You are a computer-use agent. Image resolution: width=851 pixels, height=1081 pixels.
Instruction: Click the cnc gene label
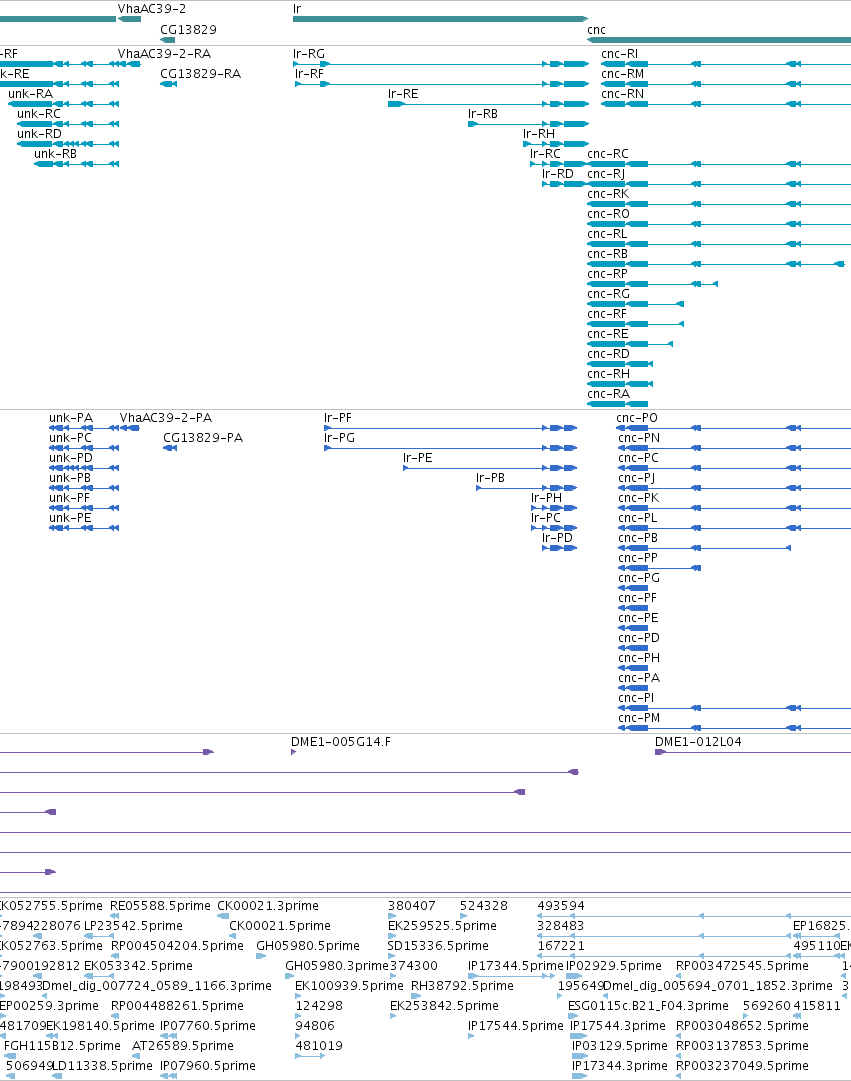pos(597,30)
